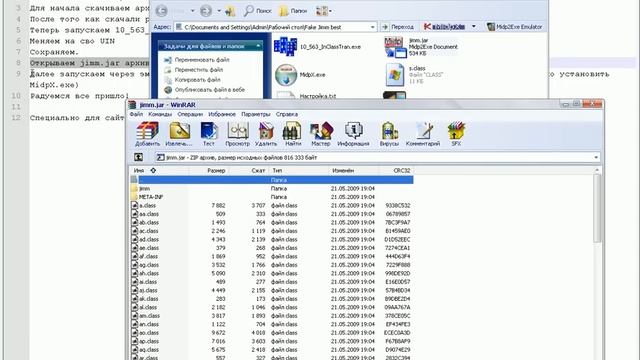The image size is (640, 360).
Task: Click the Kaspersky toolbar item in Explorer
Action: (x=444, y=27)
